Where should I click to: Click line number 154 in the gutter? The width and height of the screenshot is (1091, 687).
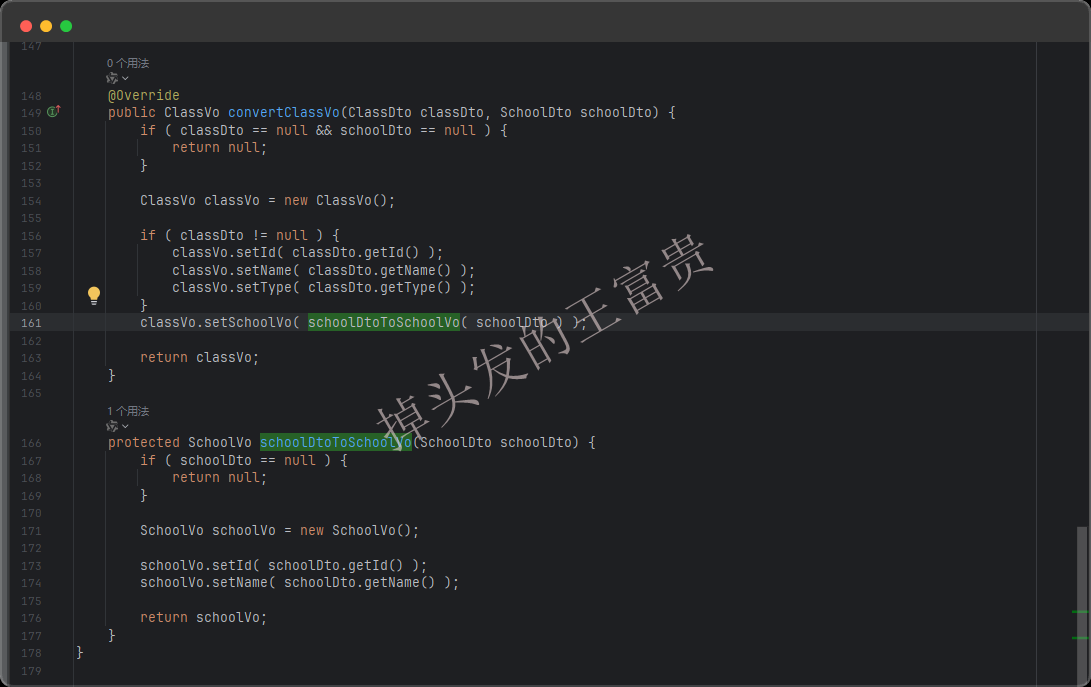31,201
